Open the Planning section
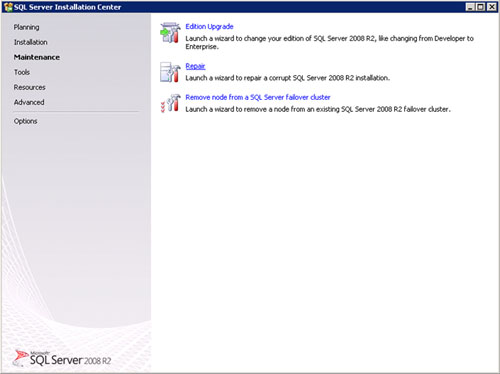The image size is (500, 374). click(26, 27)
